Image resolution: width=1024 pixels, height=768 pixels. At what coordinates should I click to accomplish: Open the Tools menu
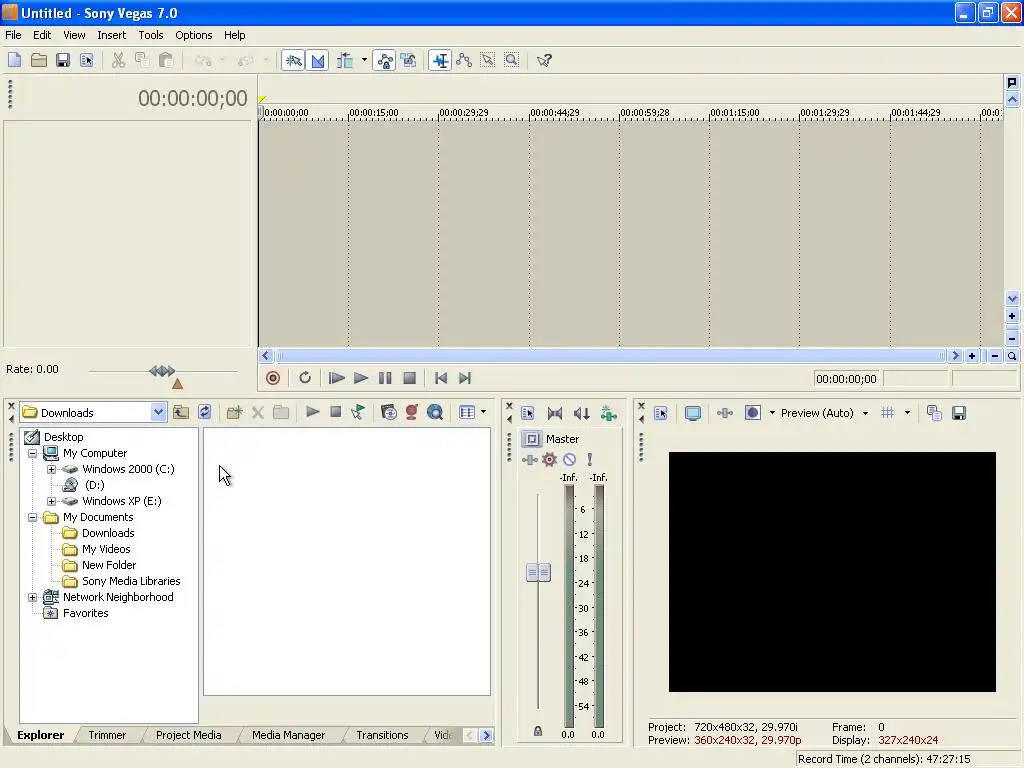click(x=151, y=35)
